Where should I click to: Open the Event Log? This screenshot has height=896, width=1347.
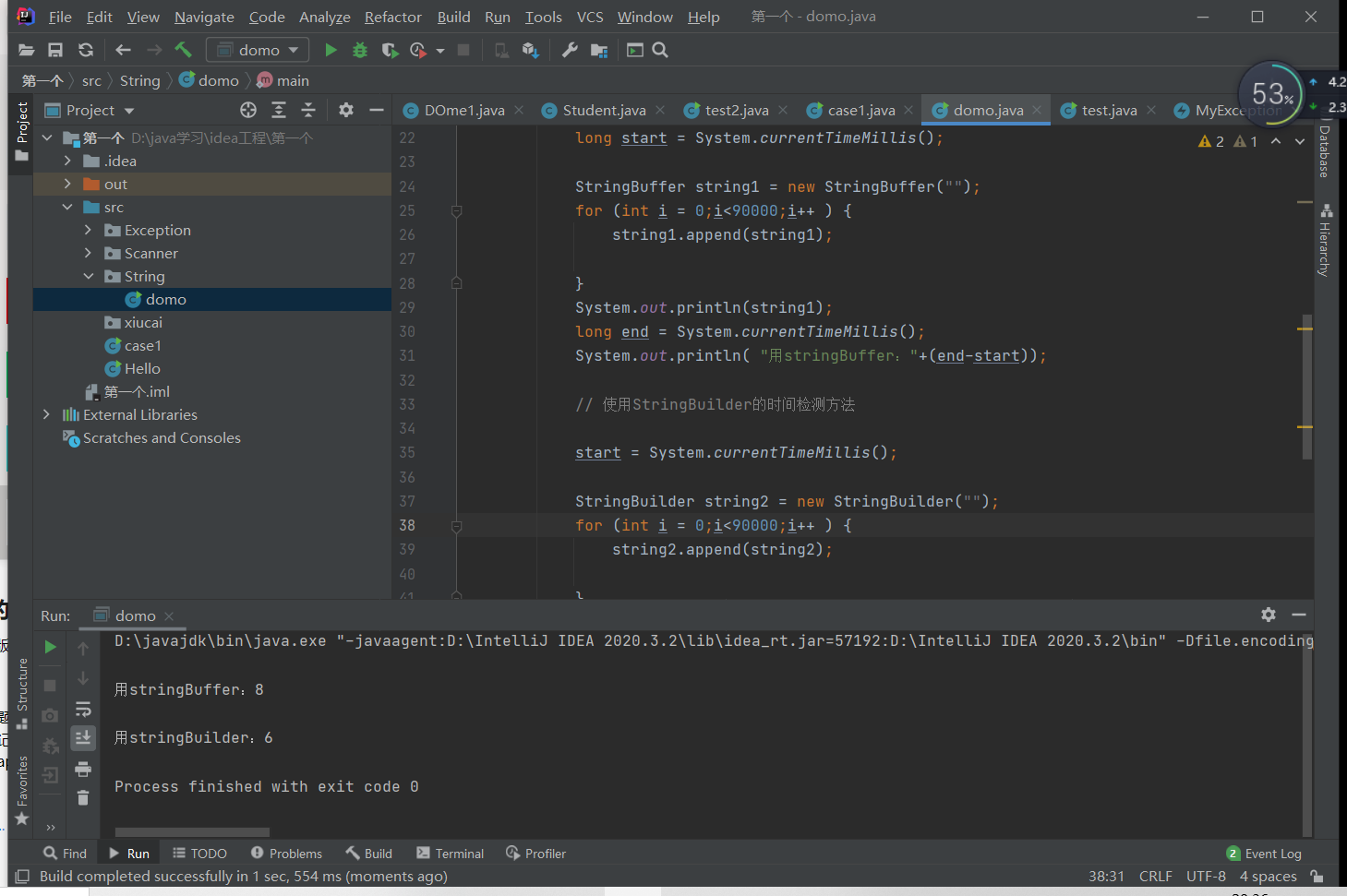click(x=1264, y=854)
